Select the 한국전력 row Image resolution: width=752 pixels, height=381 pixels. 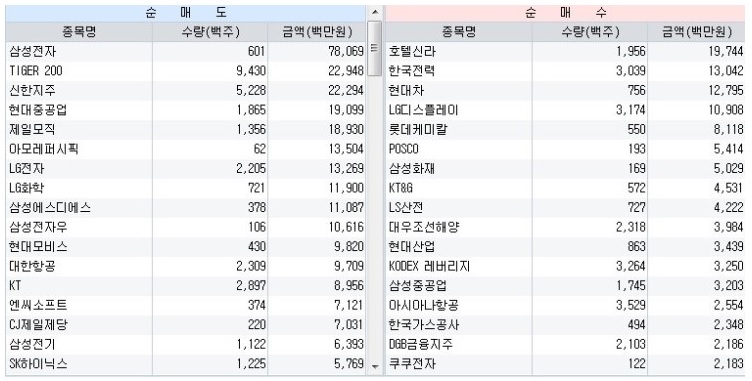point(565,71)
